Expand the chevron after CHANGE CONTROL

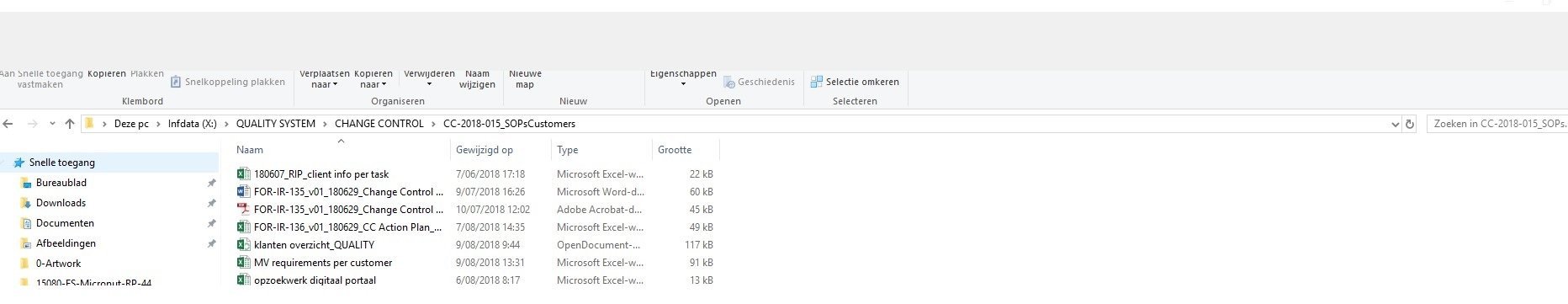pyautogui.click(x=433, y=124)
